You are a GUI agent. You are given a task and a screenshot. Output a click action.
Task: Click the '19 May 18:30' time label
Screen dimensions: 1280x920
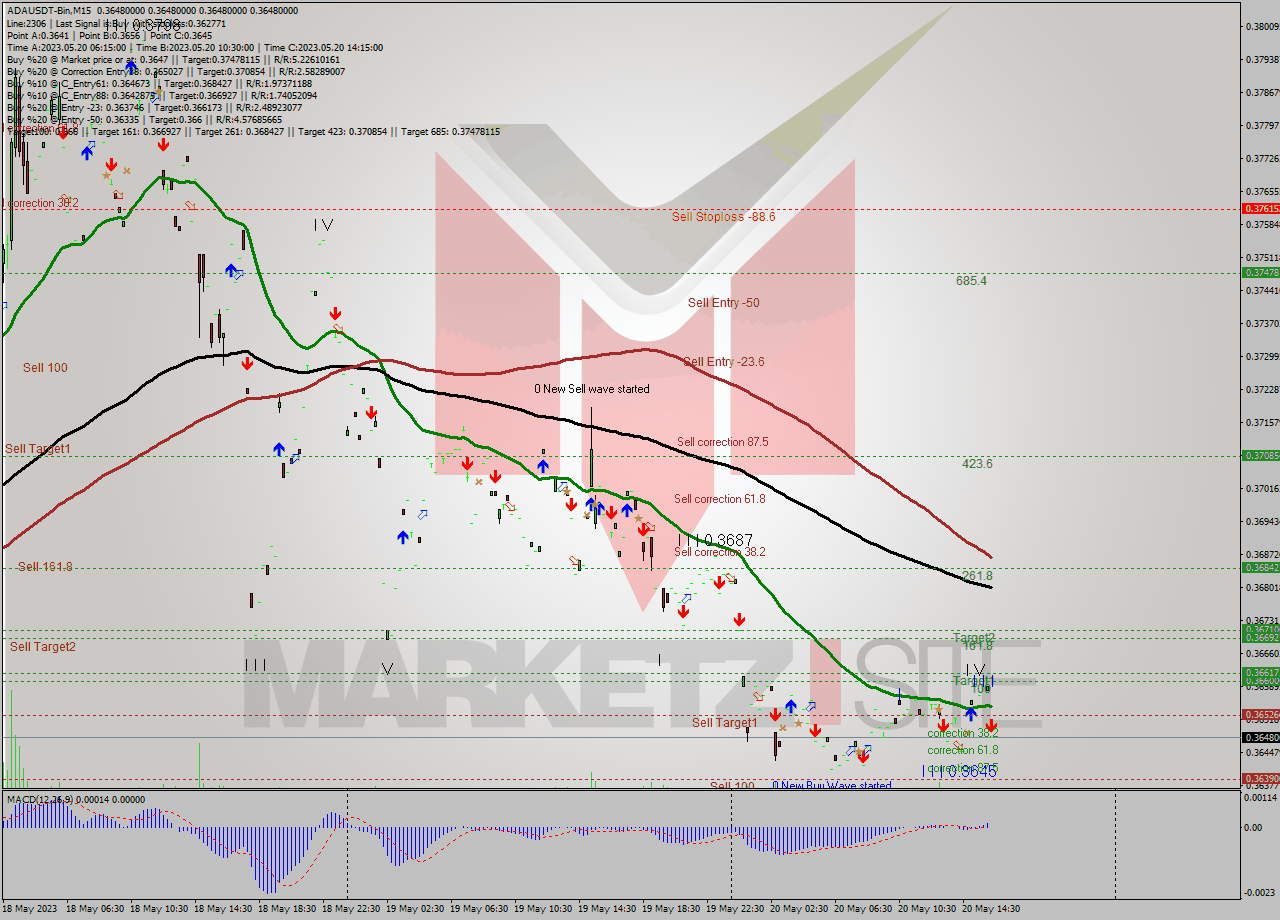coord(671,908)
